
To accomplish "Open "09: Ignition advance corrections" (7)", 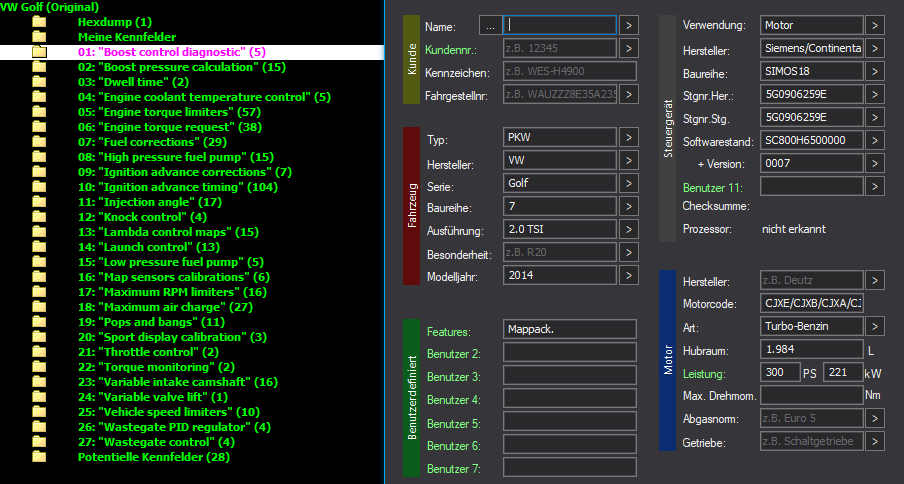I will click(x=185, y=172).
